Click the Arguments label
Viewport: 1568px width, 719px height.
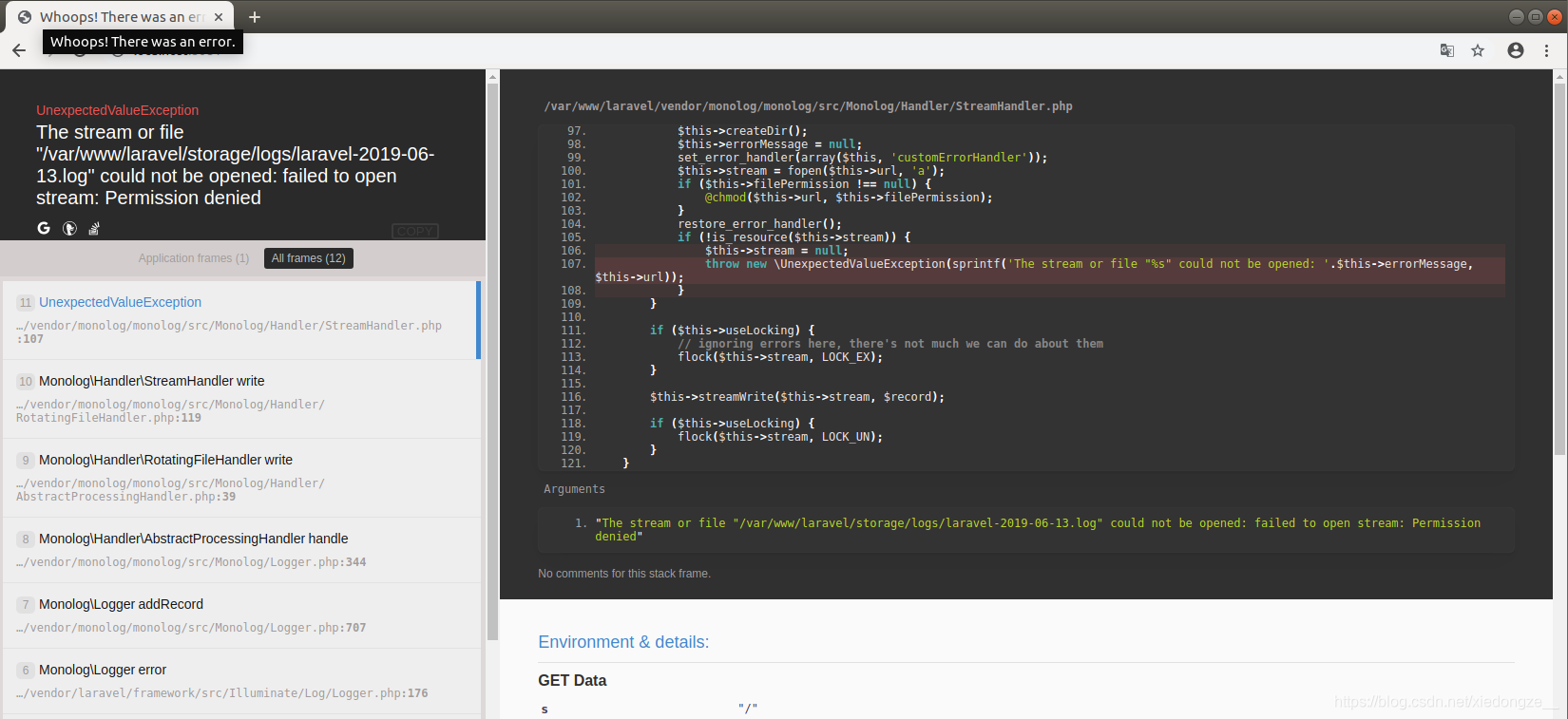point(574,489)
